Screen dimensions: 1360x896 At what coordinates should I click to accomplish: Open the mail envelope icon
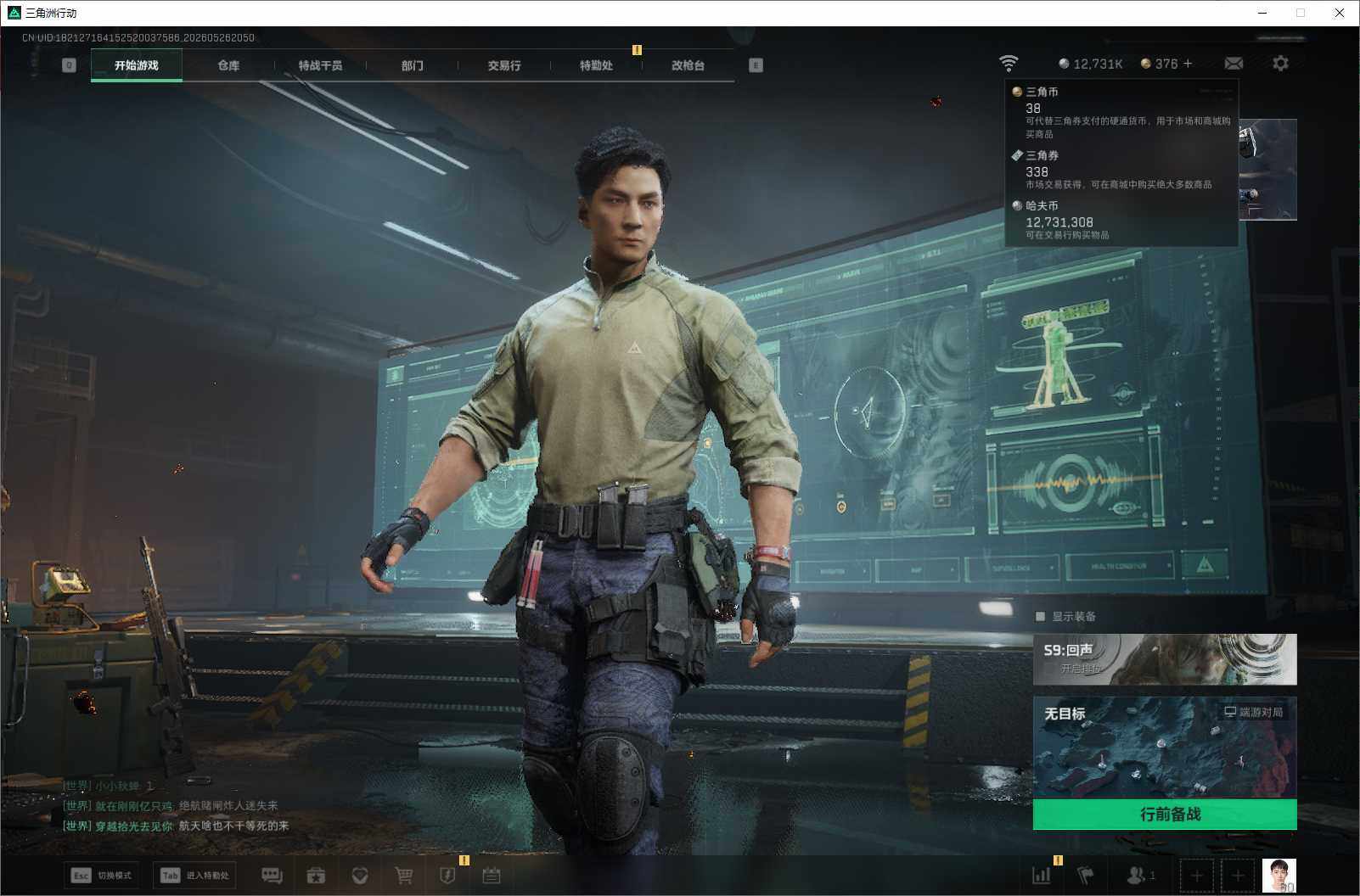tap(1234, 64)
